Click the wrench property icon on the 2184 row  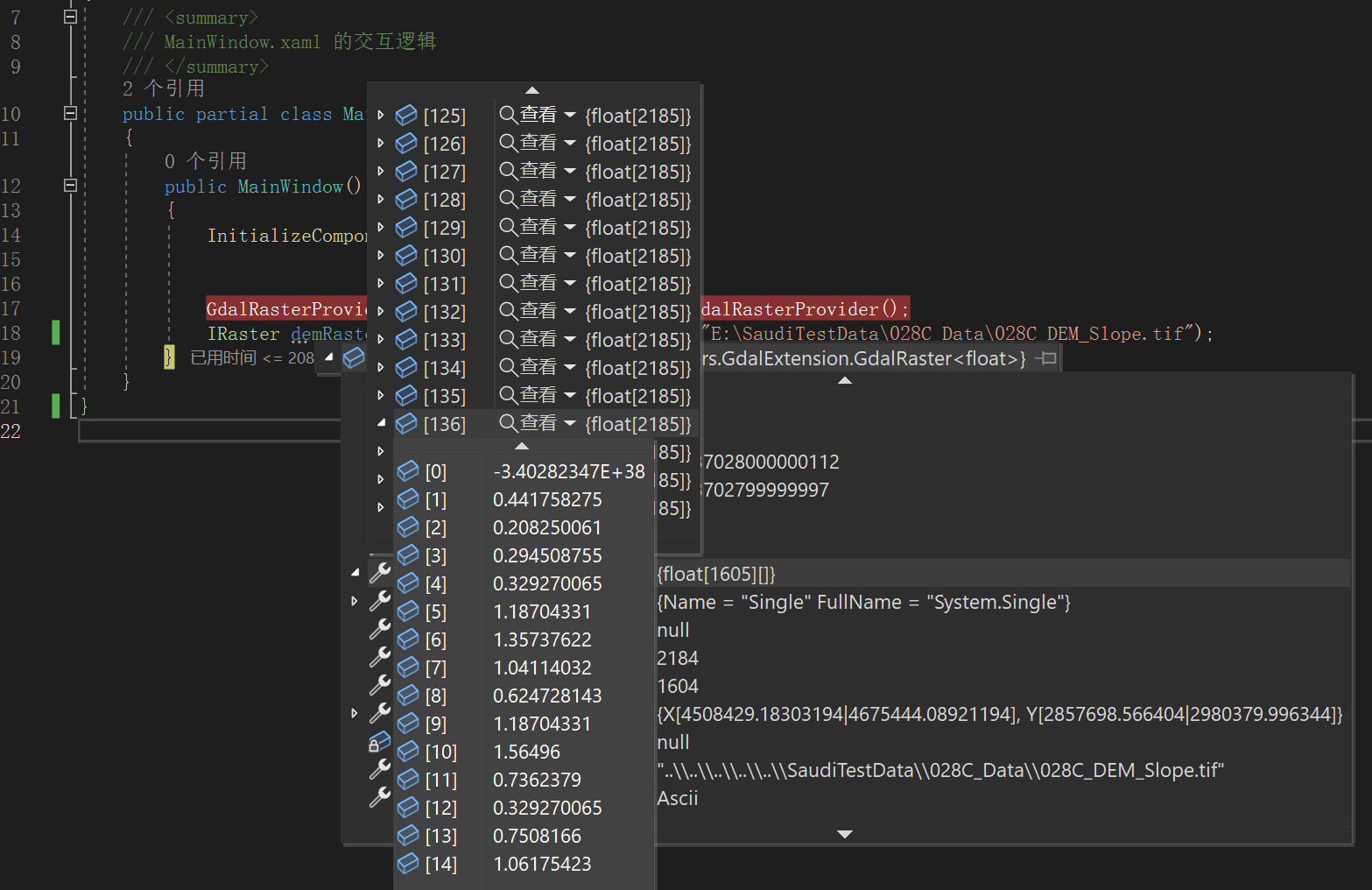point(380,657)
